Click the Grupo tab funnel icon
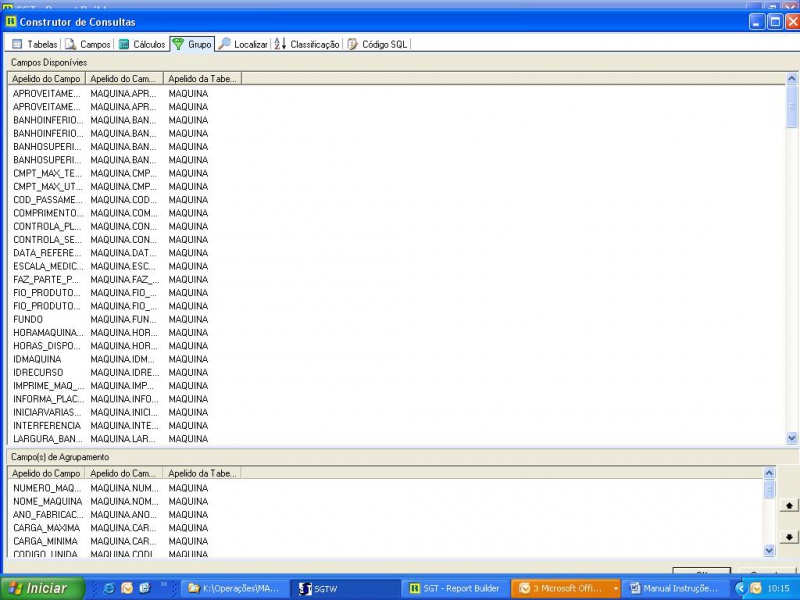 (x=178, y=44)
